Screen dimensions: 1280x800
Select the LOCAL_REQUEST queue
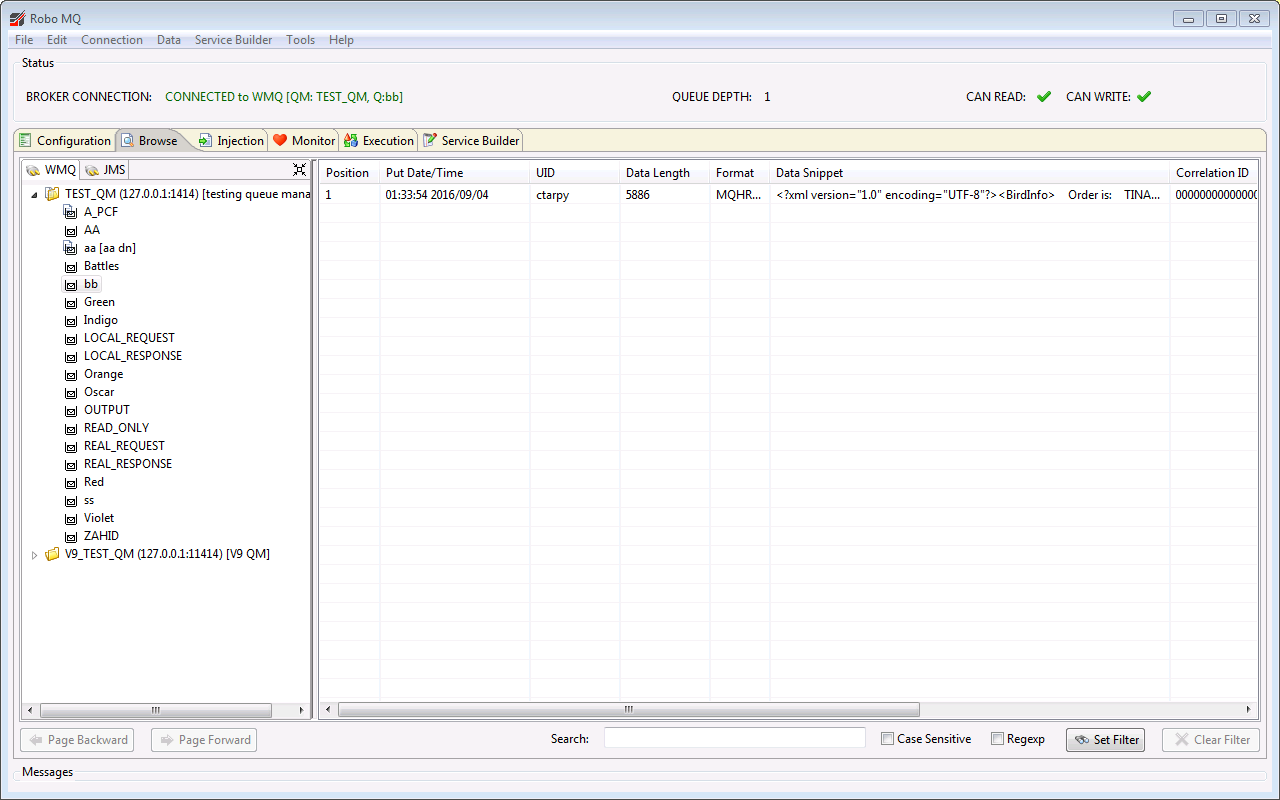(x=129, y=338)
